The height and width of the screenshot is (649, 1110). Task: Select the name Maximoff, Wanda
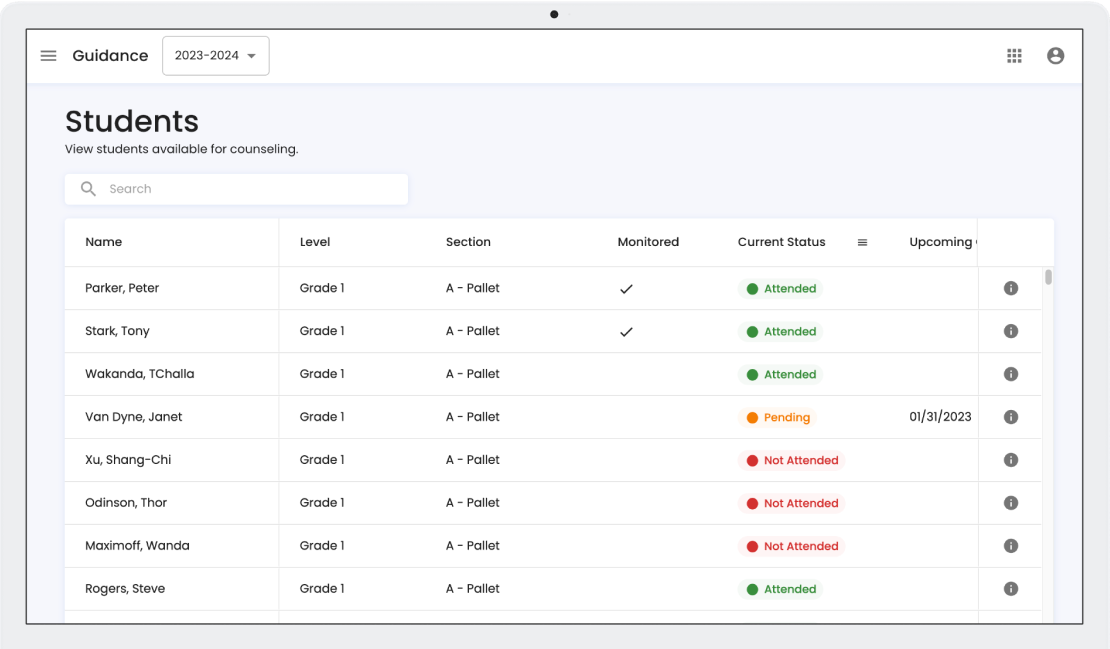tap(137, 546)
